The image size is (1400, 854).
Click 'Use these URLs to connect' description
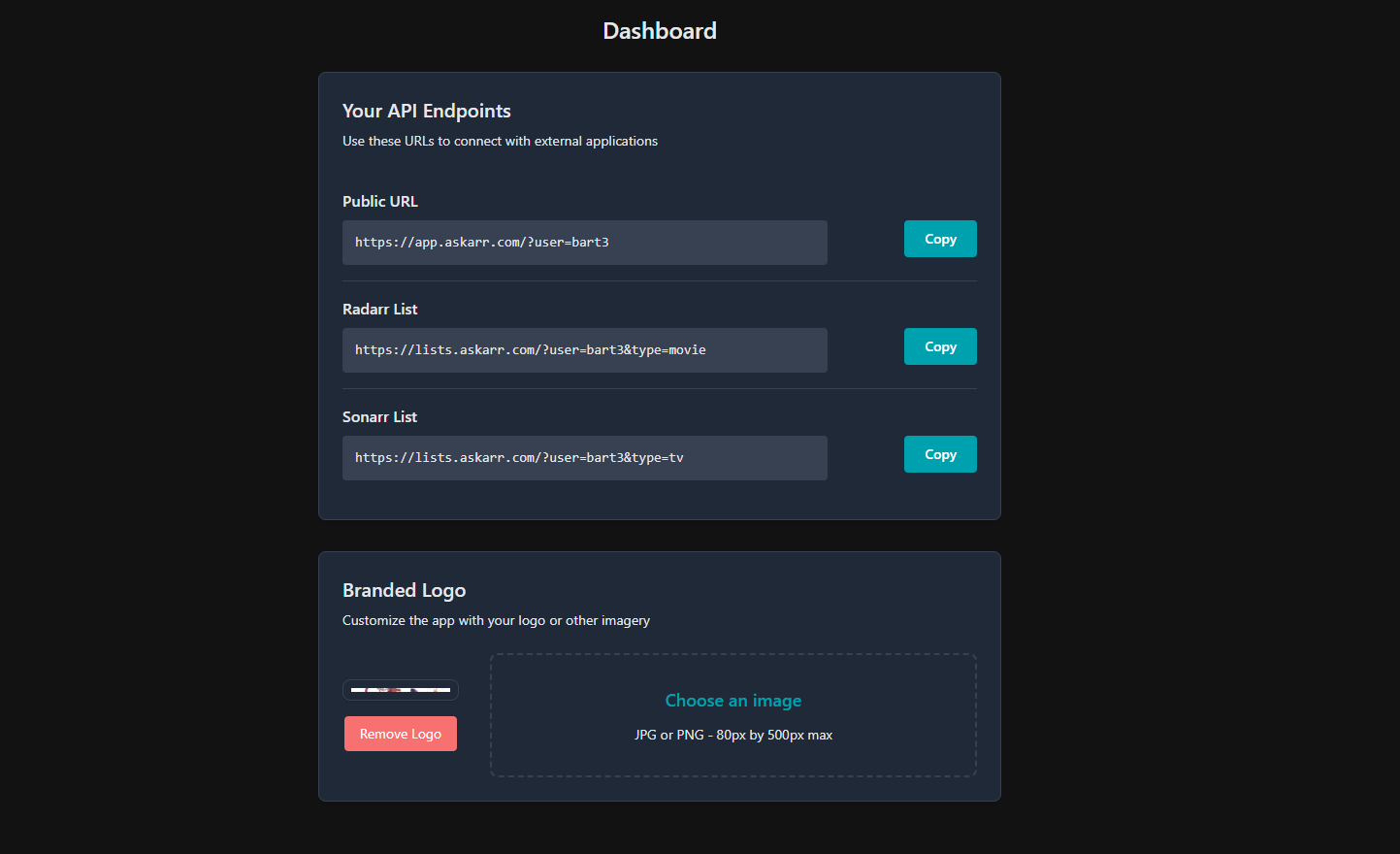click(x=500, y=141)
